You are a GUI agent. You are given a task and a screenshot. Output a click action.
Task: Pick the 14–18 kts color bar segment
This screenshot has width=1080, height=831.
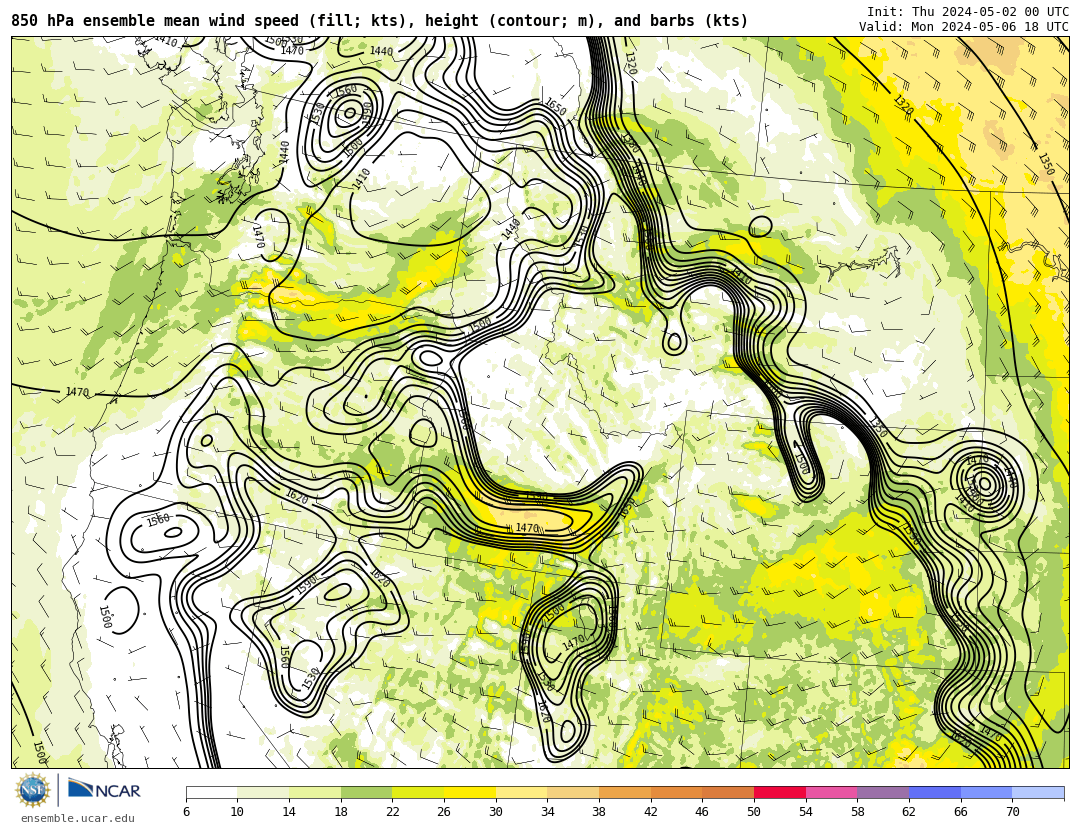click(315, 792)
